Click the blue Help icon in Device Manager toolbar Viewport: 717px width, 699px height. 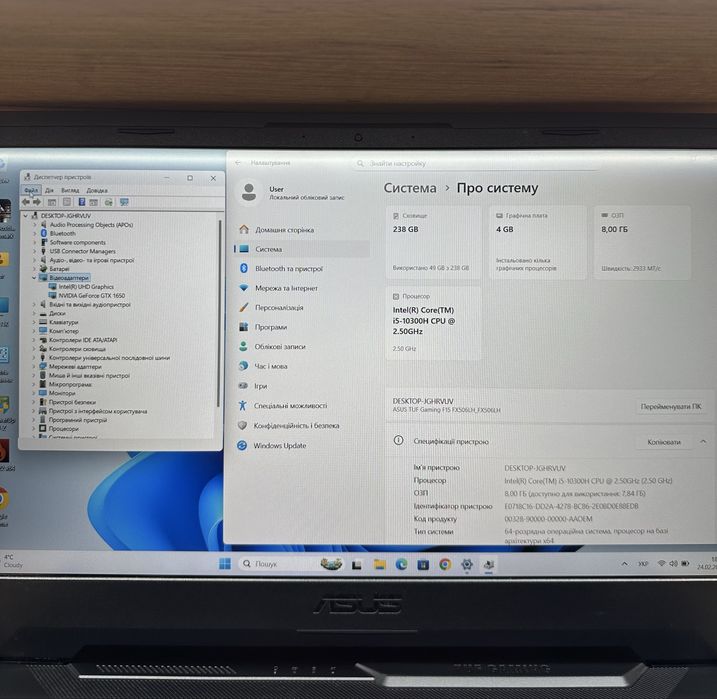tap(82, 202)
